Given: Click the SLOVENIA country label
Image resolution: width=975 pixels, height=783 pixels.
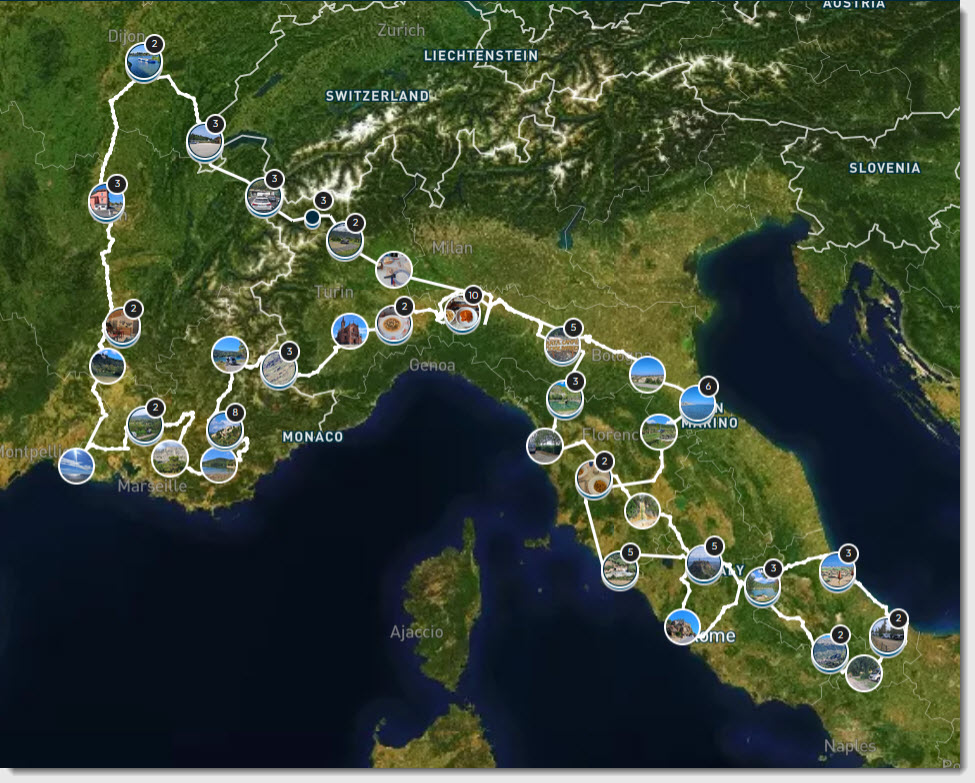Looking at the screenshot, I should (884, 168).
